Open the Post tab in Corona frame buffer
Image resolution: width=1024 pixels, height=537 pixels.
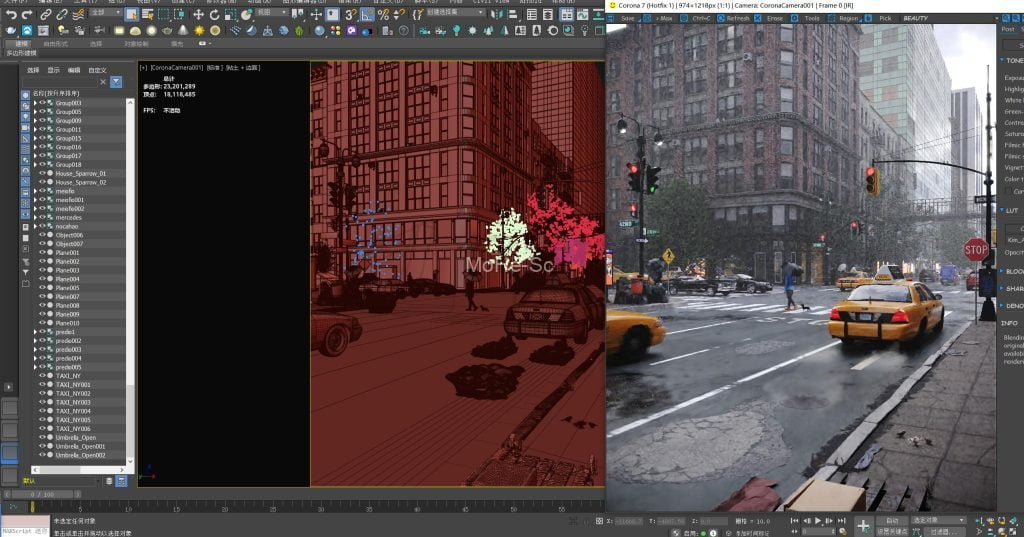coord(1008,29)
